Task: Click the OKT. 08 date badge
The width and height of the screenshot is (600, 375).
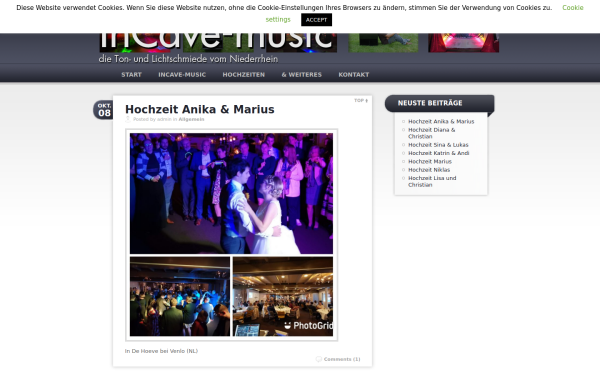Action: tap(104, 110)
